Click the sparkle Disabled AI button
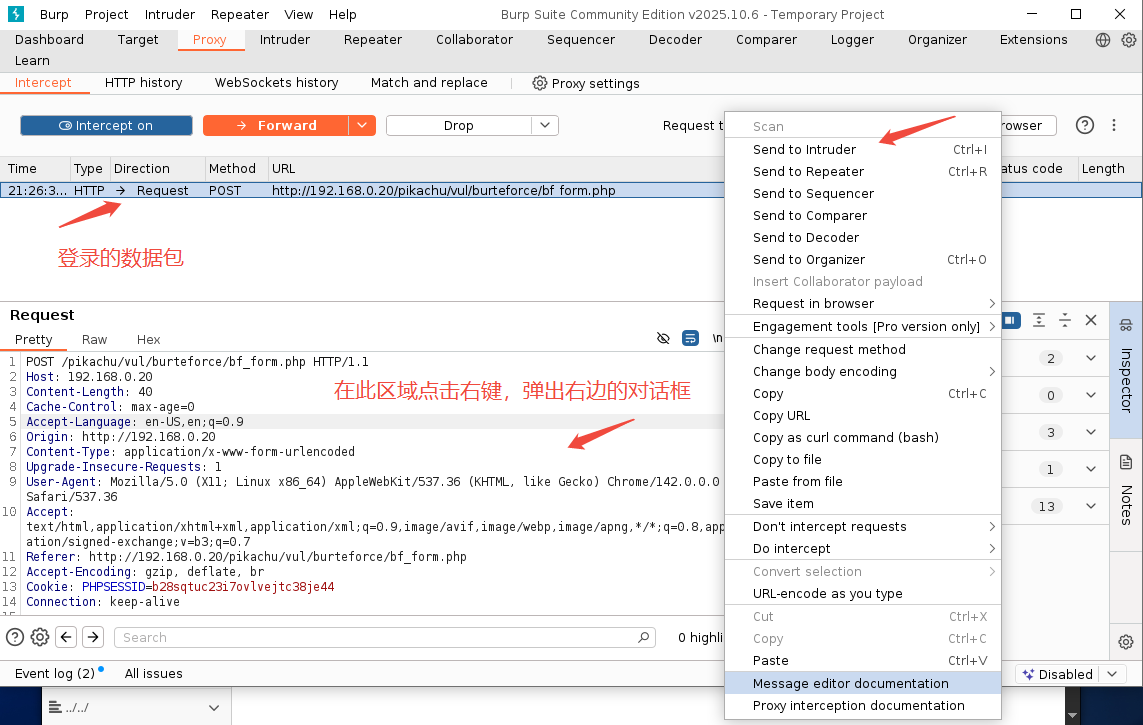1143x725 pixels. pyautogui.click(x=1058, y=674)
